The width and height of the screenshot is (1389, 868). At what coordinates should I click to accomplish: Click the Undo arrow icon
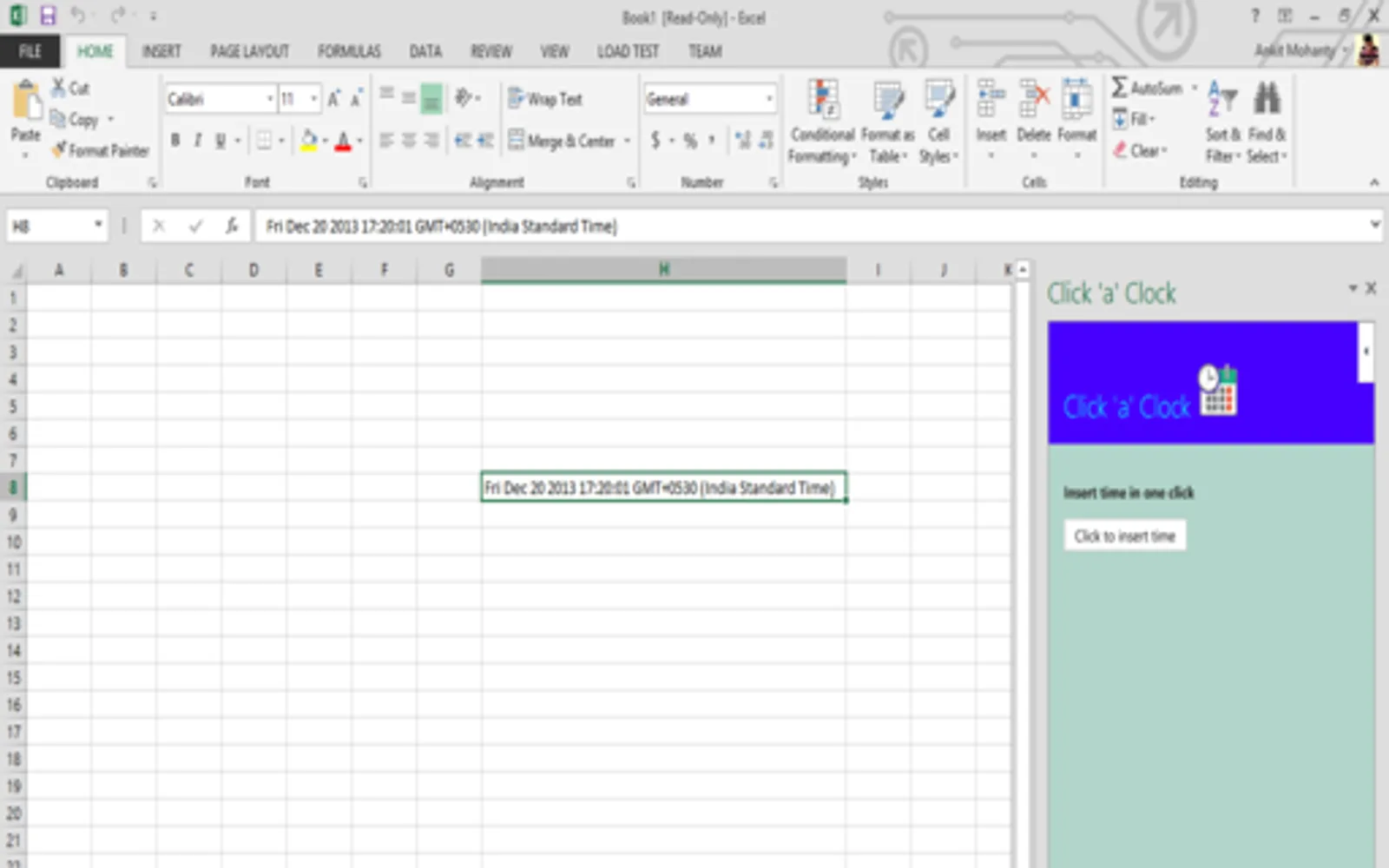coord(77,16)
